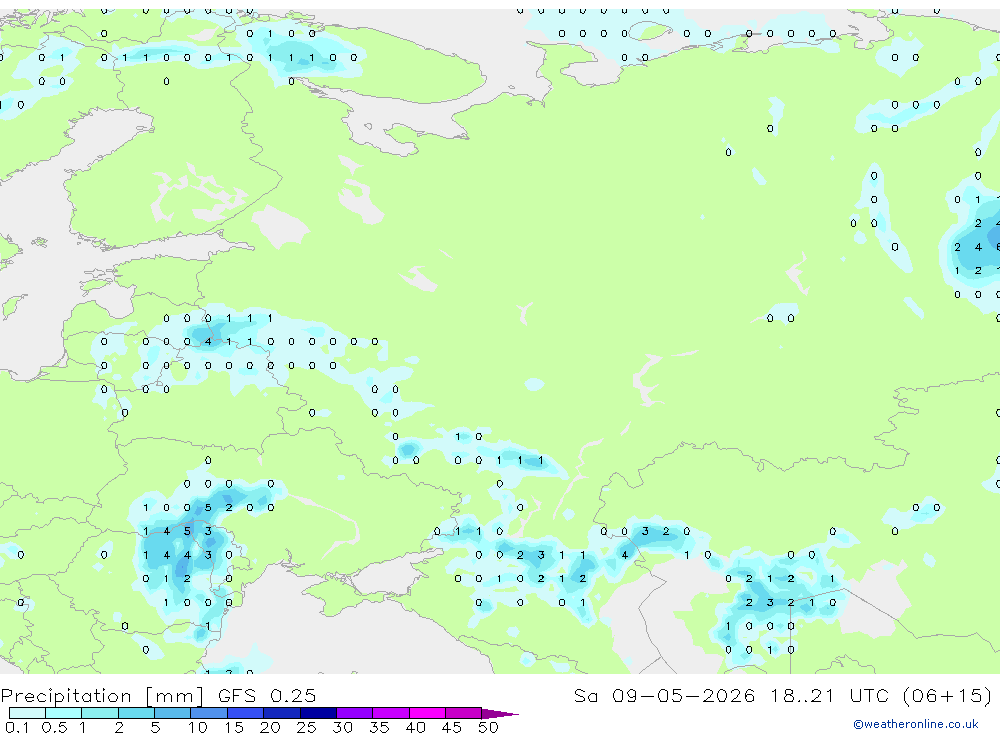Click the 25–30 mm navy legend swatch

[318, 713]
